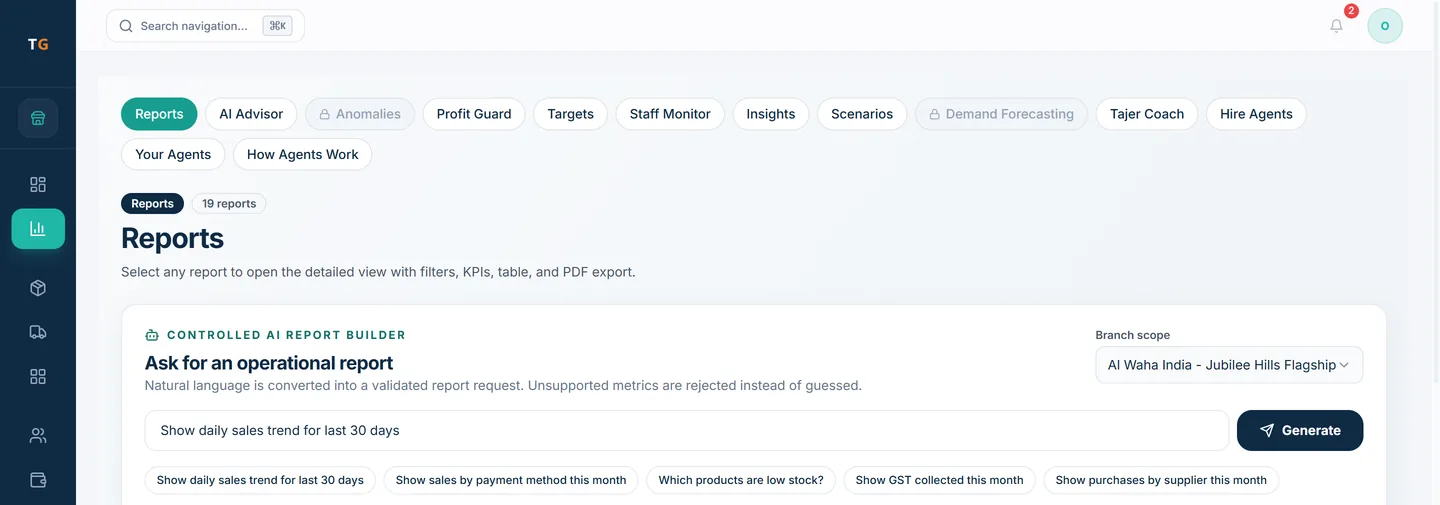The image size is (1440, 505).
Task: Open the people/users icon in sidebar
Action: 38,436
